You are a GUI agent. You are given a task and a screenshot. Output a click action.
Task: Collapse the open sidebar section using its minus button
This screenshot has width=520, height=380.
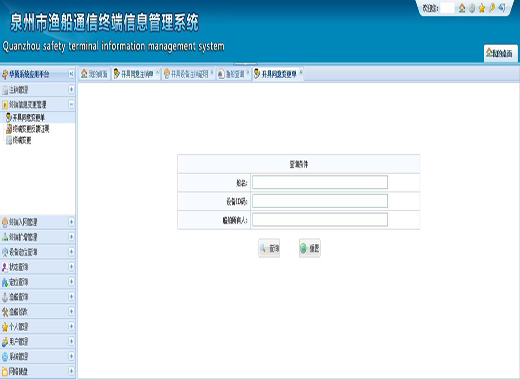coord(71,104)
